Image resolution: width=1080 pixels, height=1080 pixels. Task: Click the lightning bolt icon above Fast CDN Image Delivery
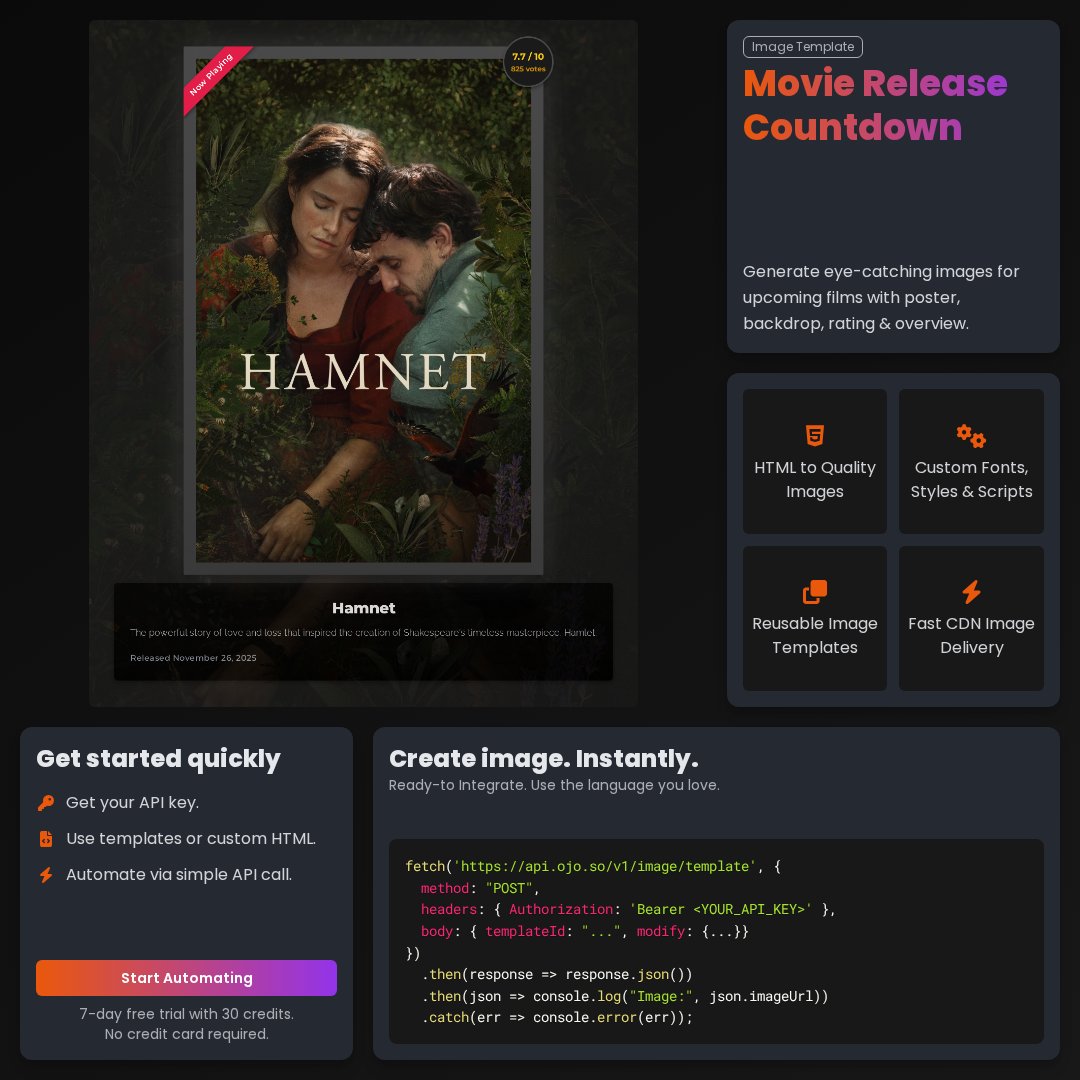point(970,592)
